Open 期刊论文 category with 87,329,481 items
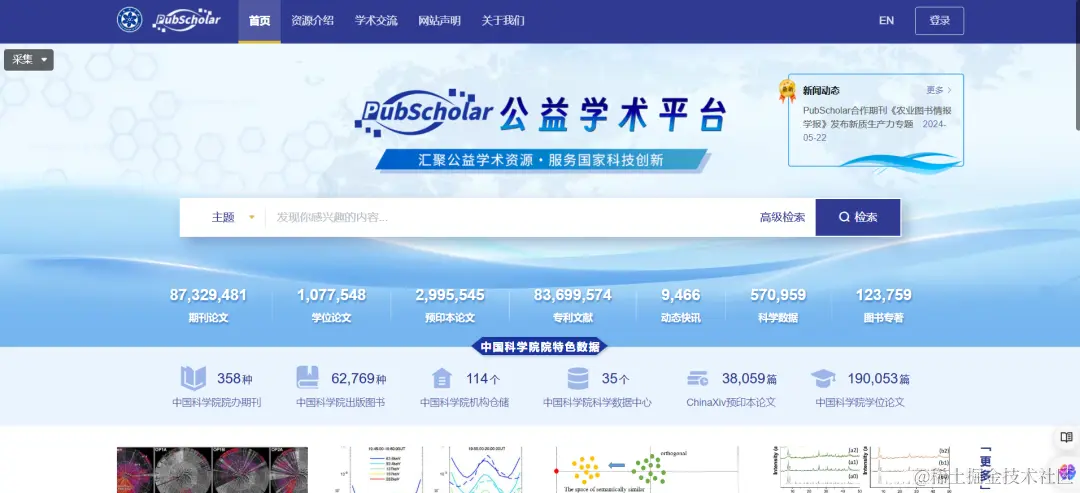This screenshot has height=493, width=1080. pyautogui.click(x=208, y=305)
